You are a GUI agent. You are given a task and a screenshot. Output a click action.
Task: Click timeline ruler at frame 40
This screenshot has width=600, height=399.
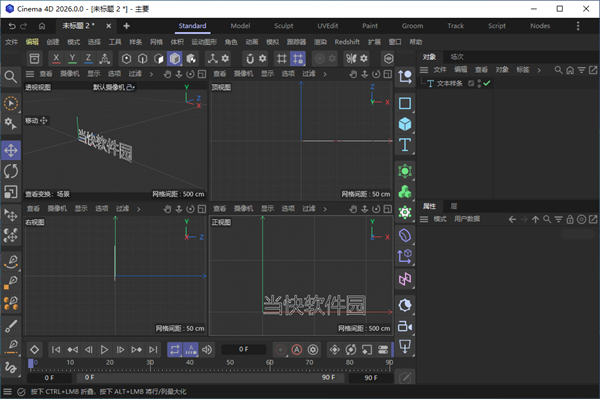tap(190, 363)
